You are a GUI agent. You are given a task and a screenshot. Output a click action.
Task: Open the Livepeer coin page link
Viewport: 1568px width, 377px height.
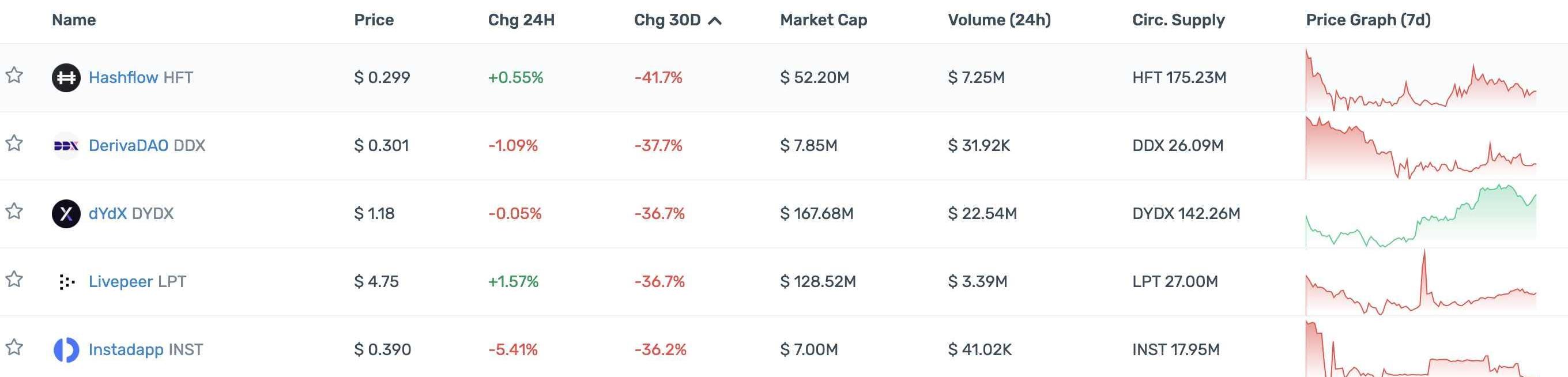(120, 282)
